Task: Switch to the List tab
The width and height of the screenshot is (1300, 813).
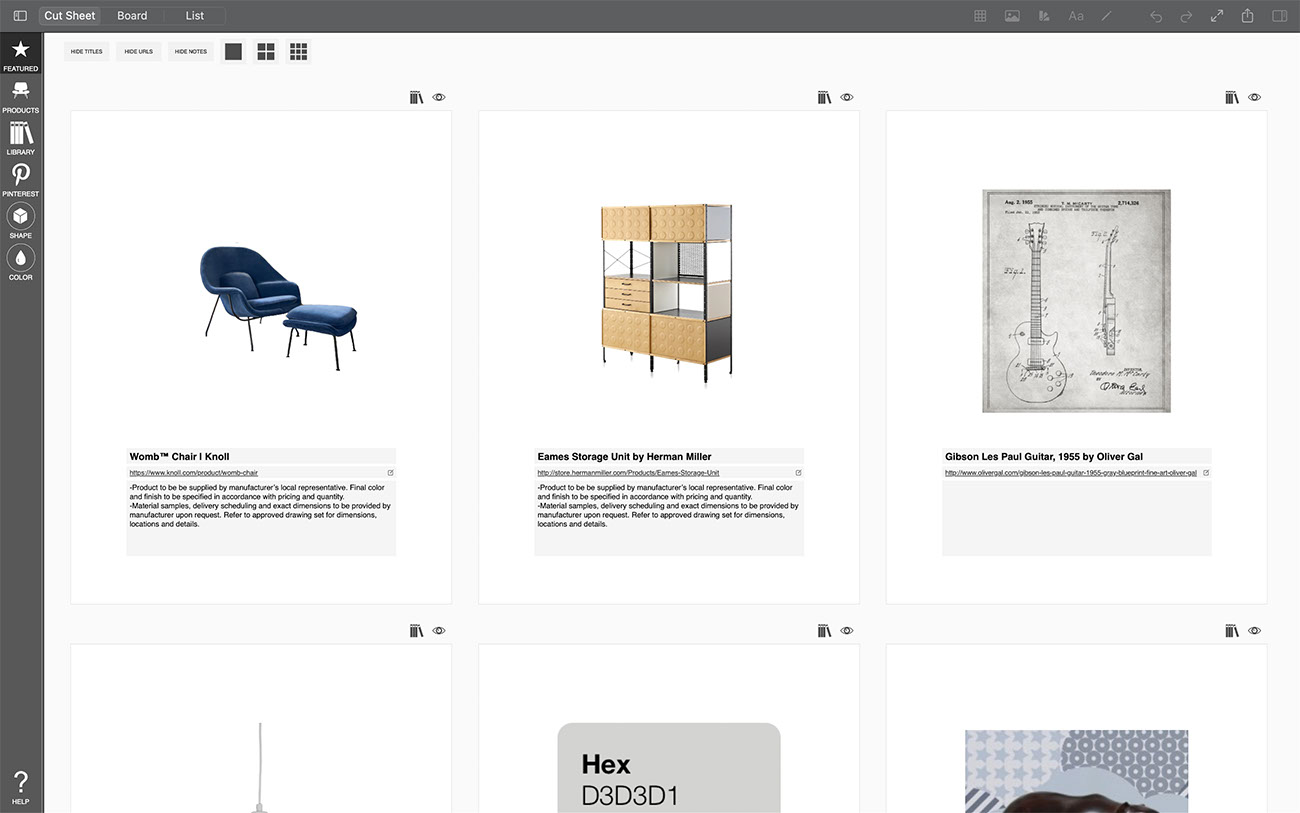Action: (x=195, y=16)
